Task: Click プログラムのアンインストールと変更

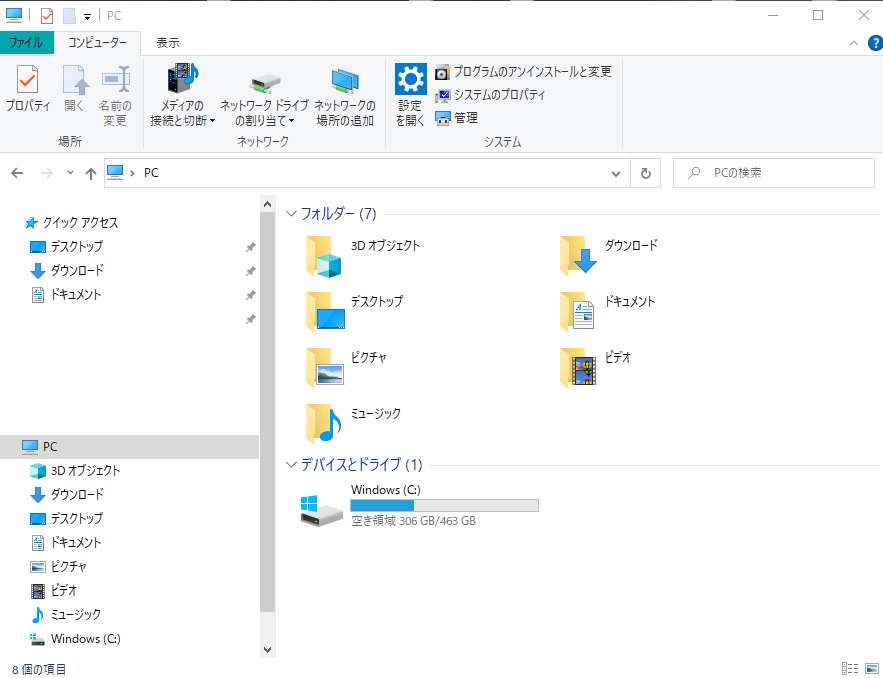Action: coord(523,72)
